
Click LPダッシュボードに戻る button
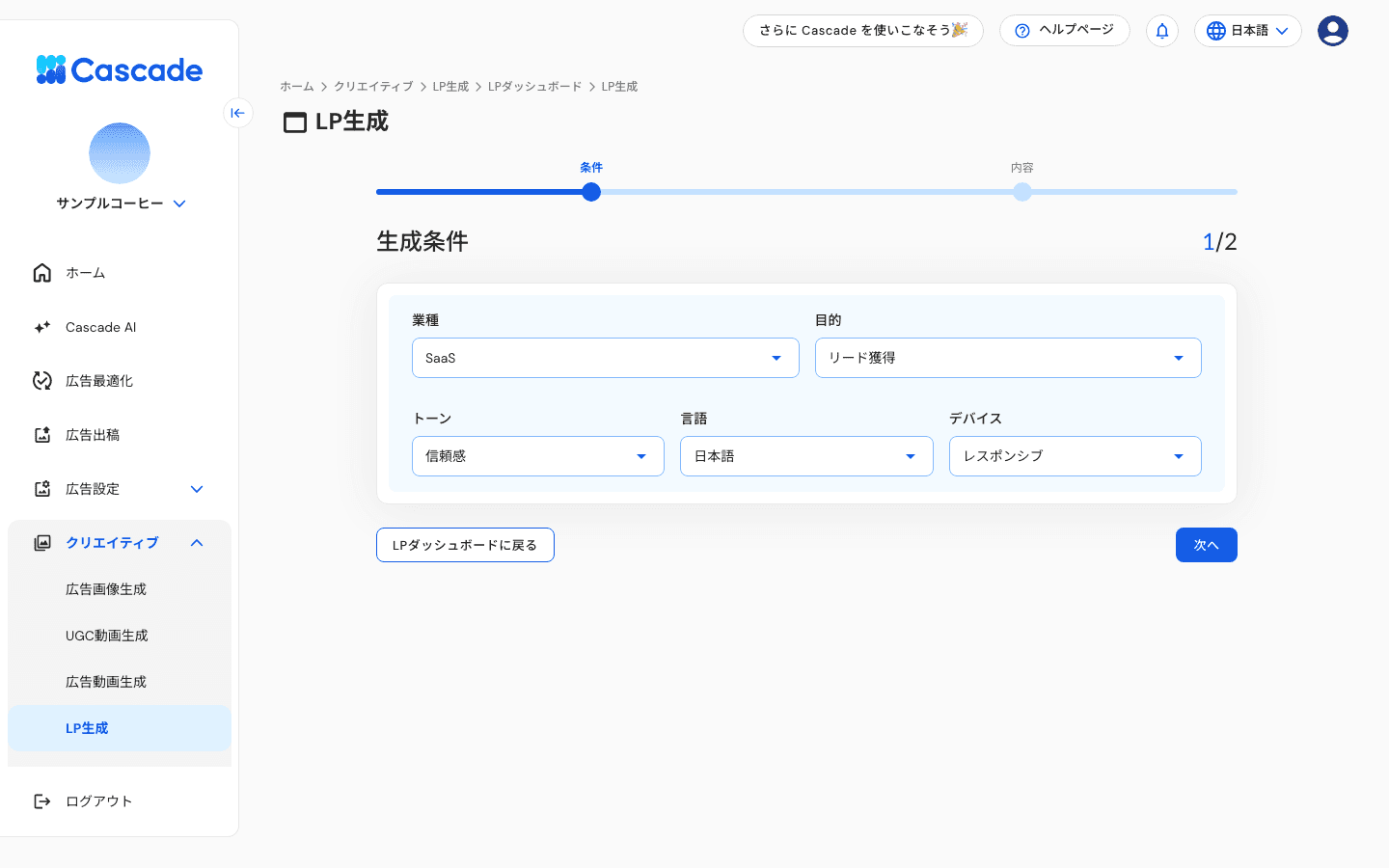point(465,545)
